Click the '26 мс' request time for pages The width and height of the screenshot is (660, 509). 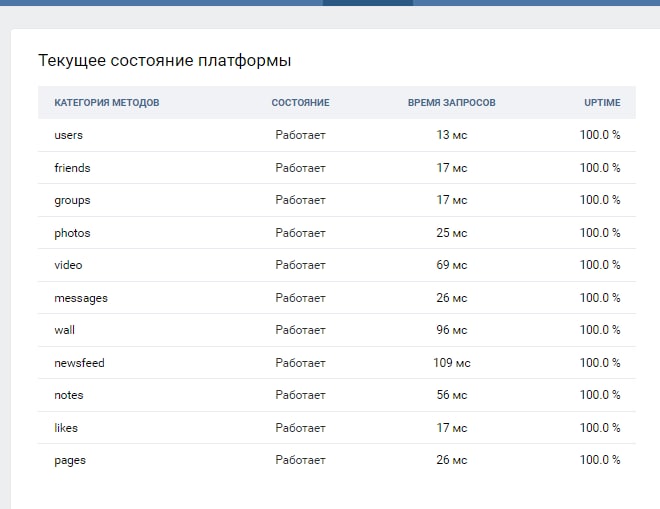tap(452, 460)
